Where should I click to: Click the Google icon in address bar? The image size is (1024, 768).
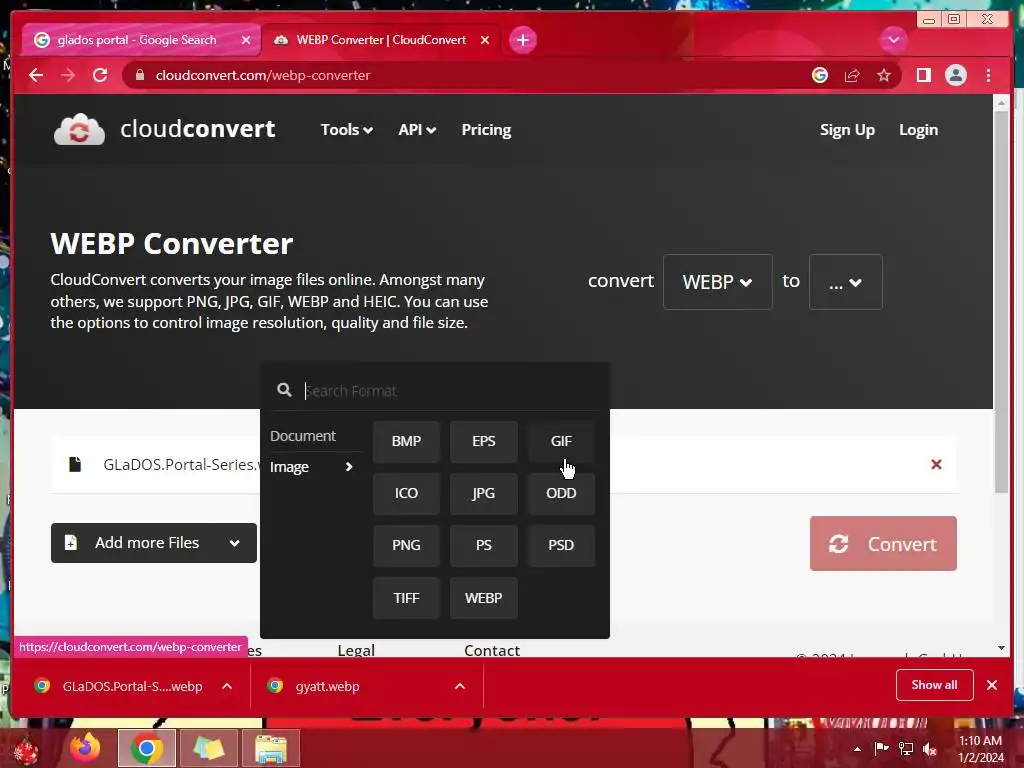point(820,75)
